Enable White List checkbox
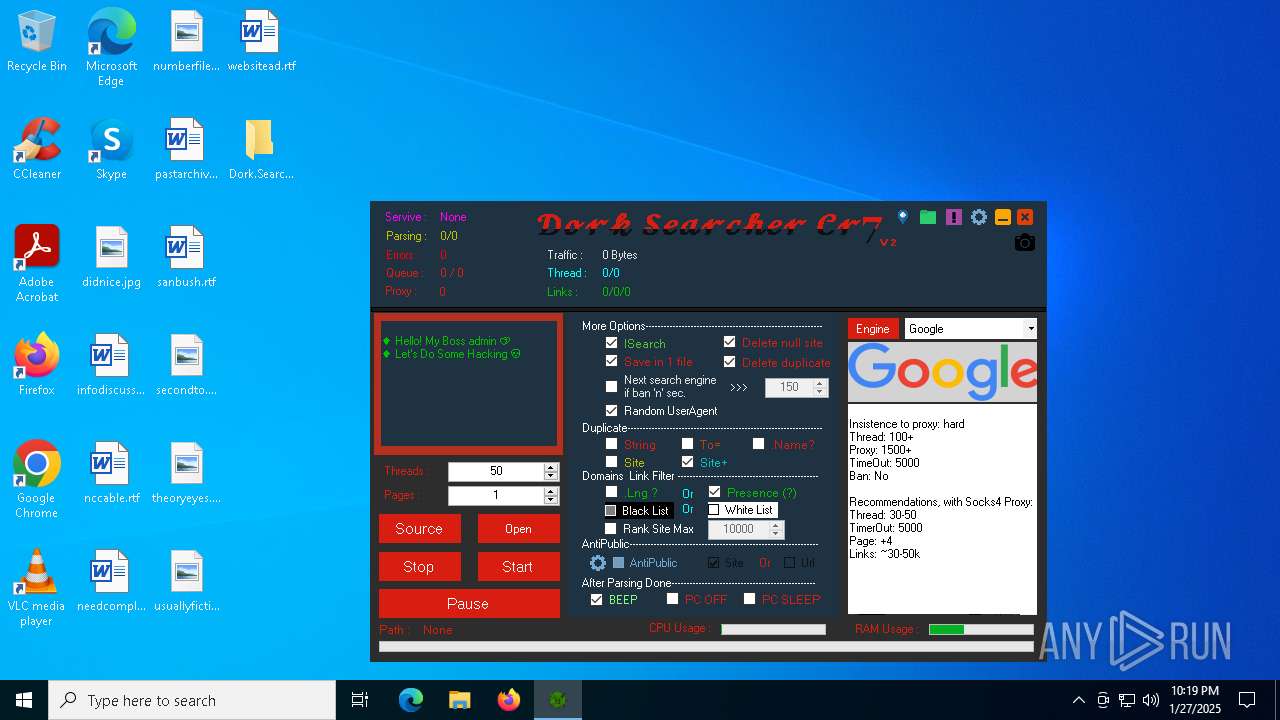Viewport: 1280px width, 720px height. (714, 510)
